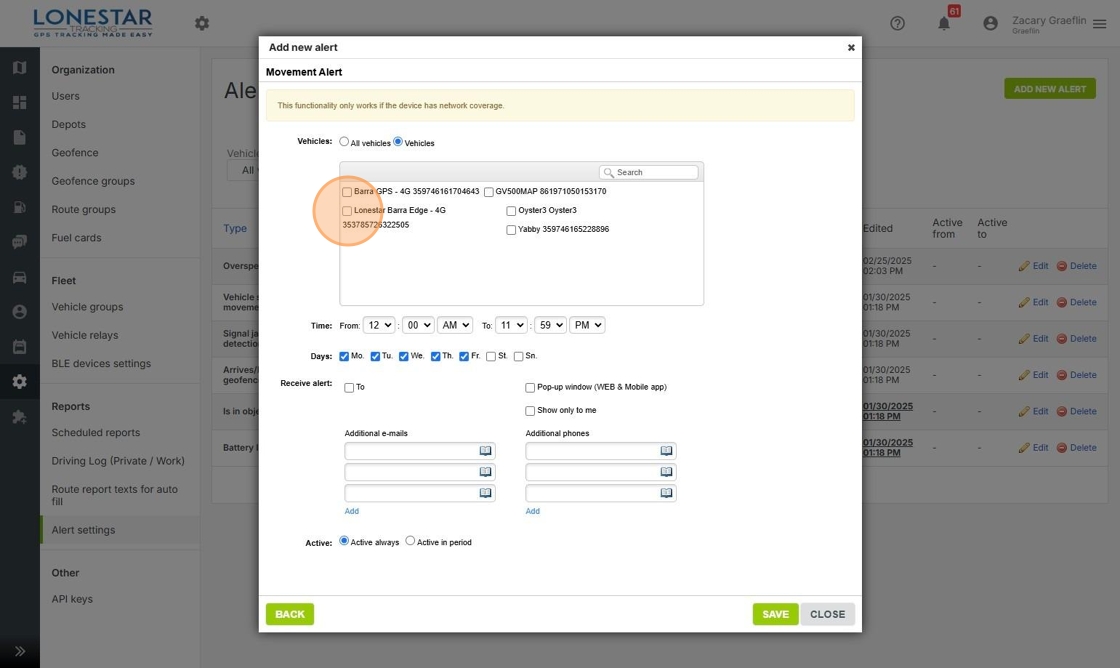Open the fuel pump icon in sidebar
The height and width of the screenshot is (668, 1120).
[x=19, y=207]
